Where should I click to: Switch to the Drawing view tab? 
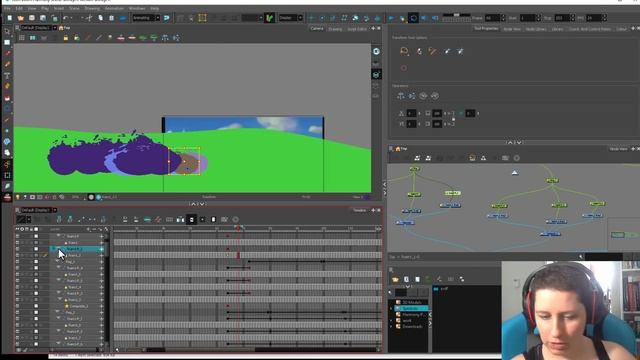(335, 29)
